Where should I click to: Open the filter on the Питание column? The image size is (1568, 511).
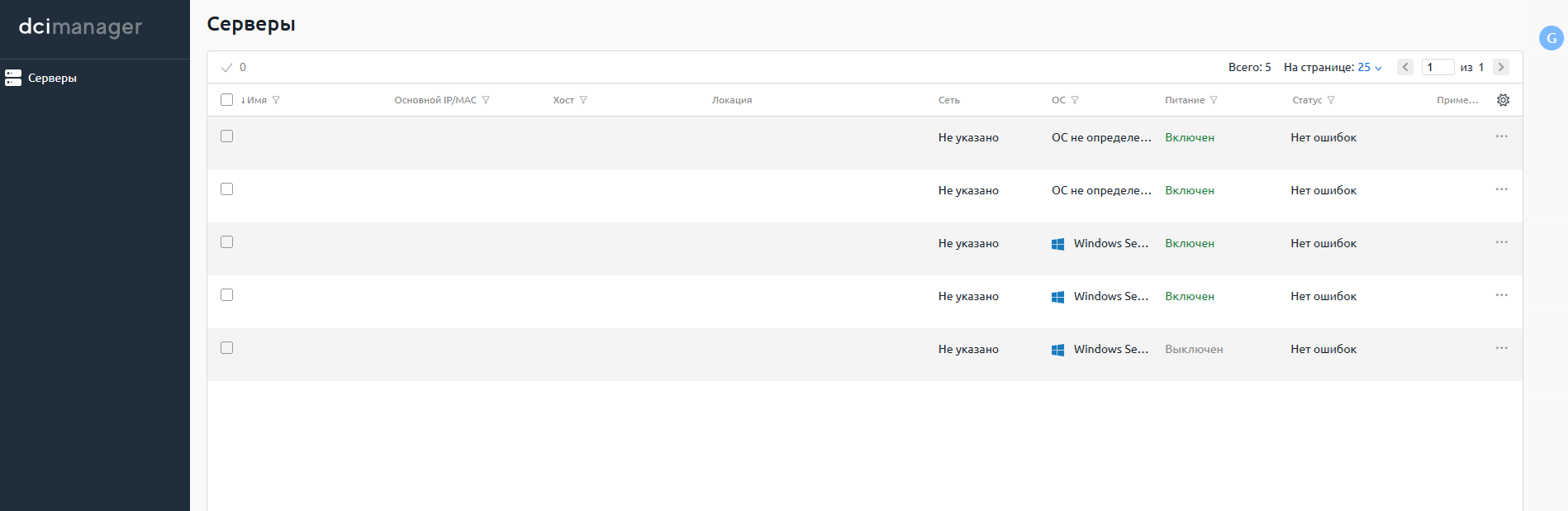1214,100
